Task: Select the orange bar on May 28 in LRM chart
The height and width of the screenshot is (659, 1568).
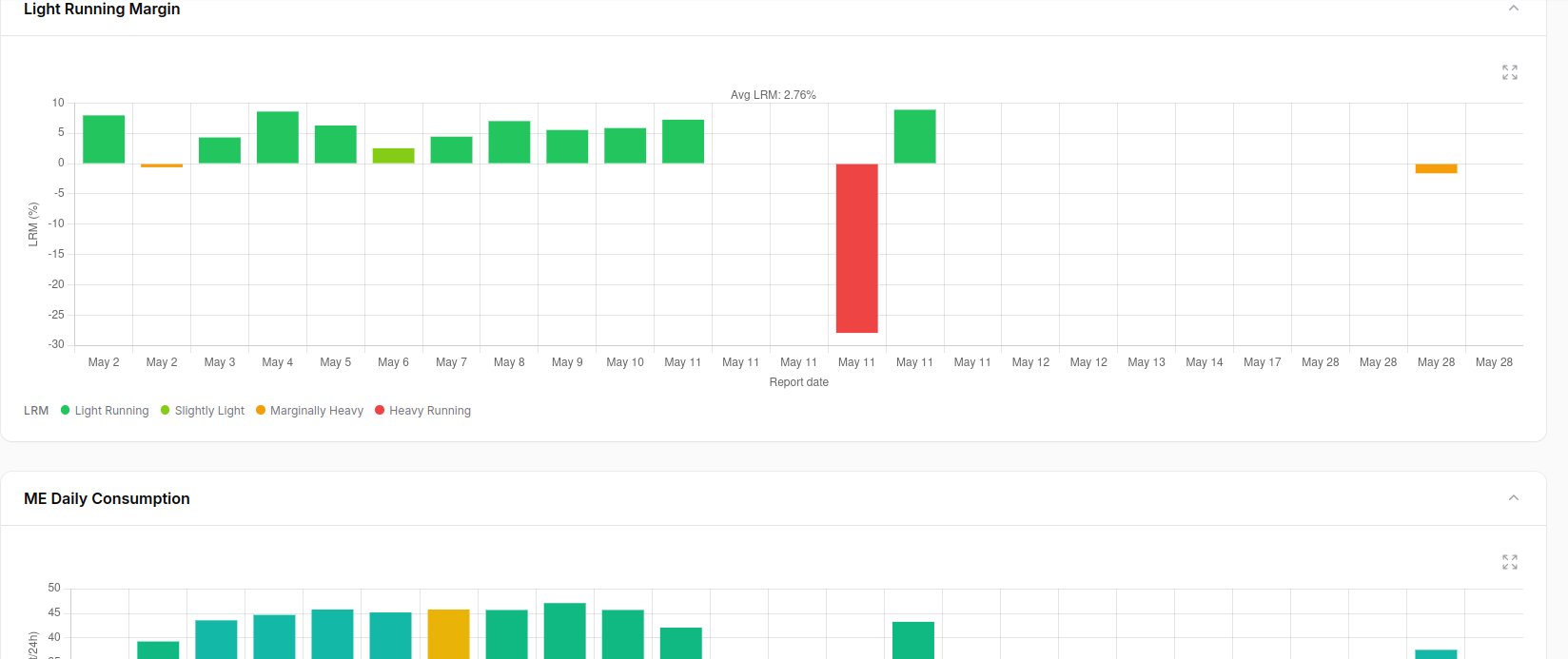Action: [x=1437, y=168]
